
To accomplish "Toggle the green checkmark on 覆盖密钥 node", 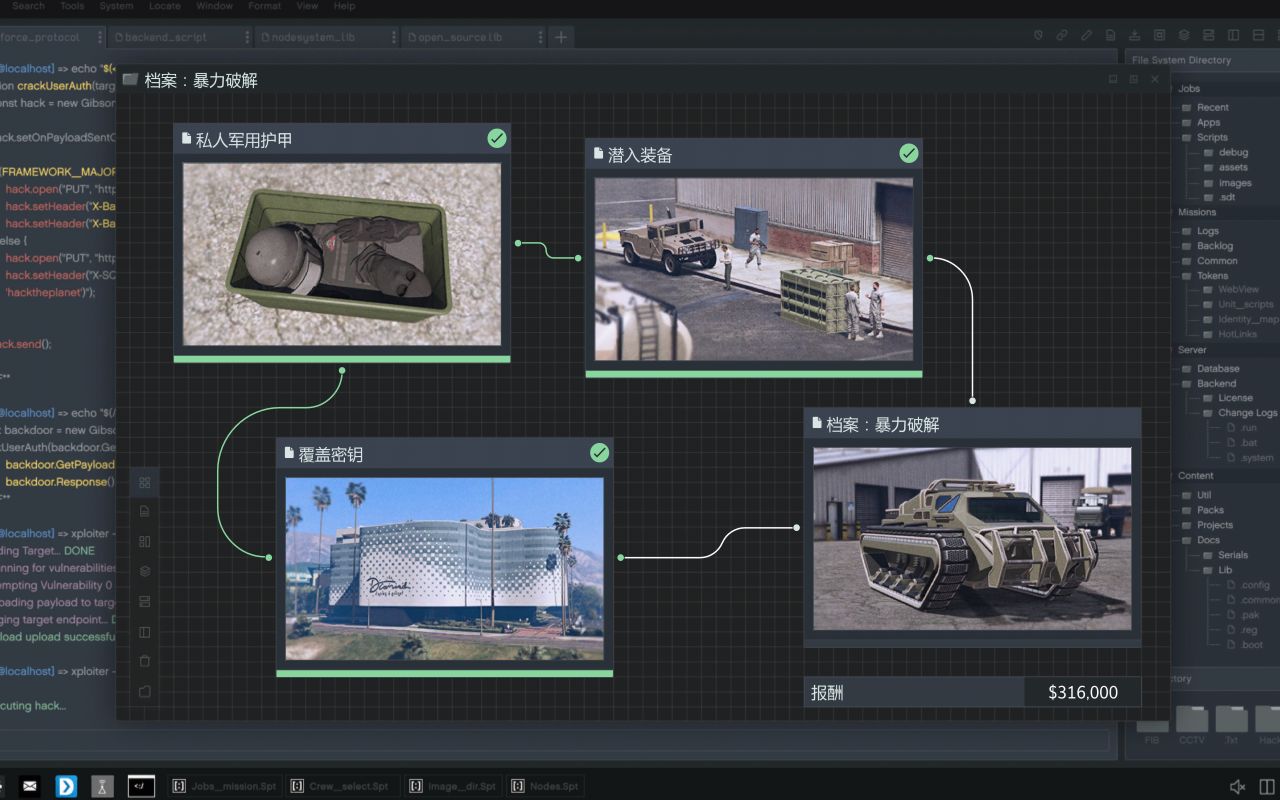I will pos(600,452).
